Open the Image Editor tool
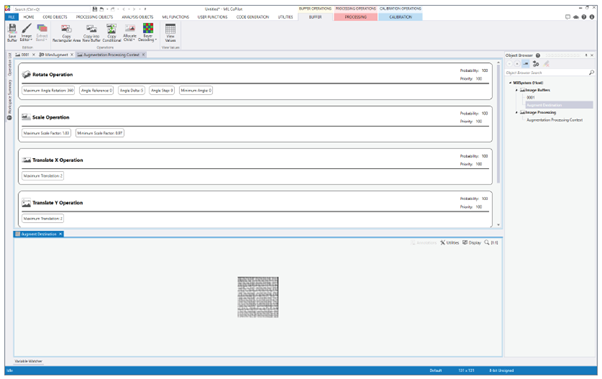The image size is (602, 379). tap(26, 32)
